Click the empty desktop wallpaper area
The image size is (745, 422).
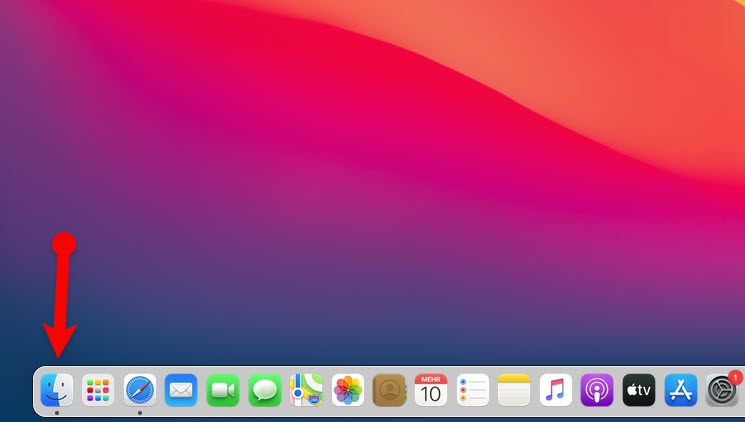click(400, 200)
